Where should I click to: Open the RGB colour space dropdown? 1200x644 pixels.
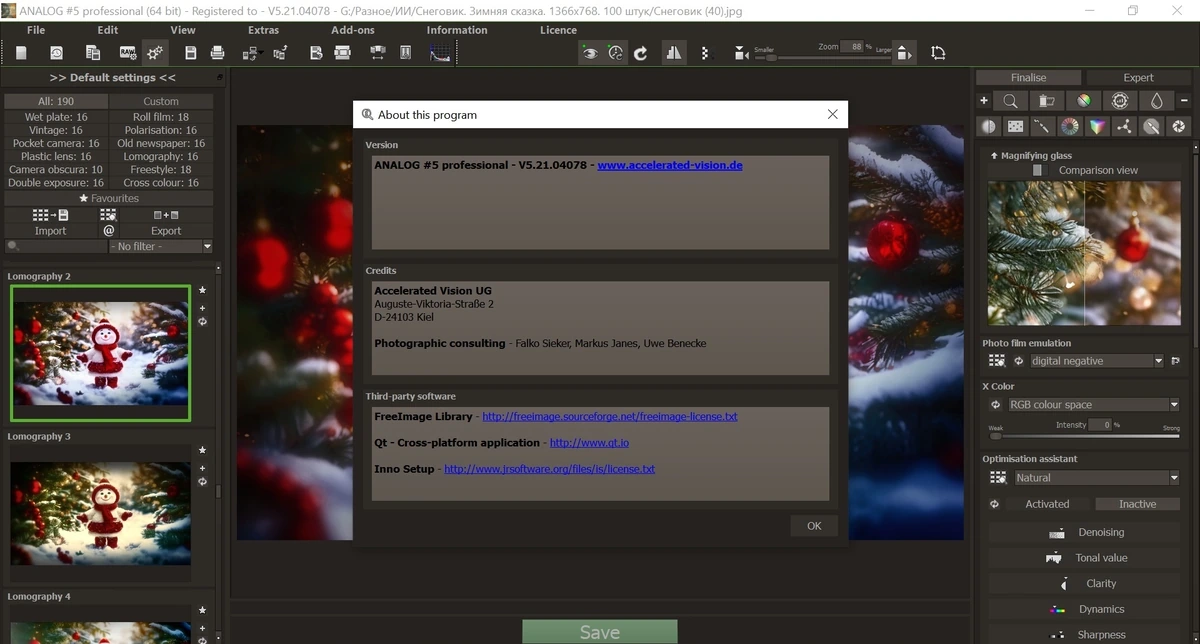coord(1093,405)
